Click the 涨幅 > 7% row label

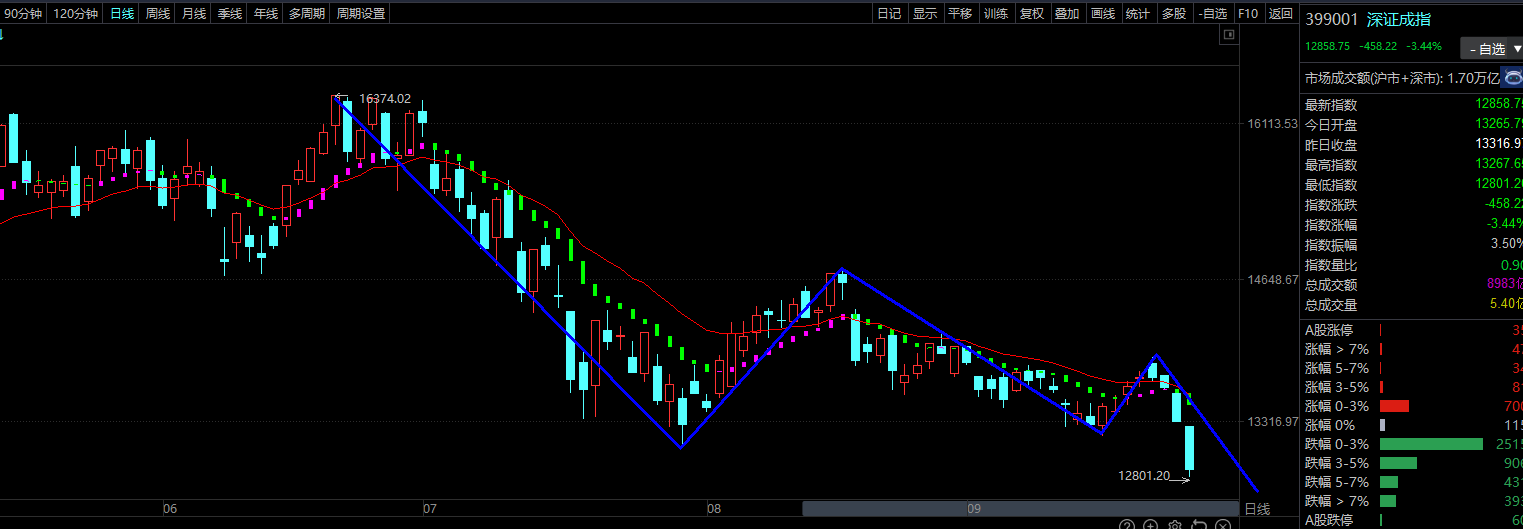point(1337,349)
